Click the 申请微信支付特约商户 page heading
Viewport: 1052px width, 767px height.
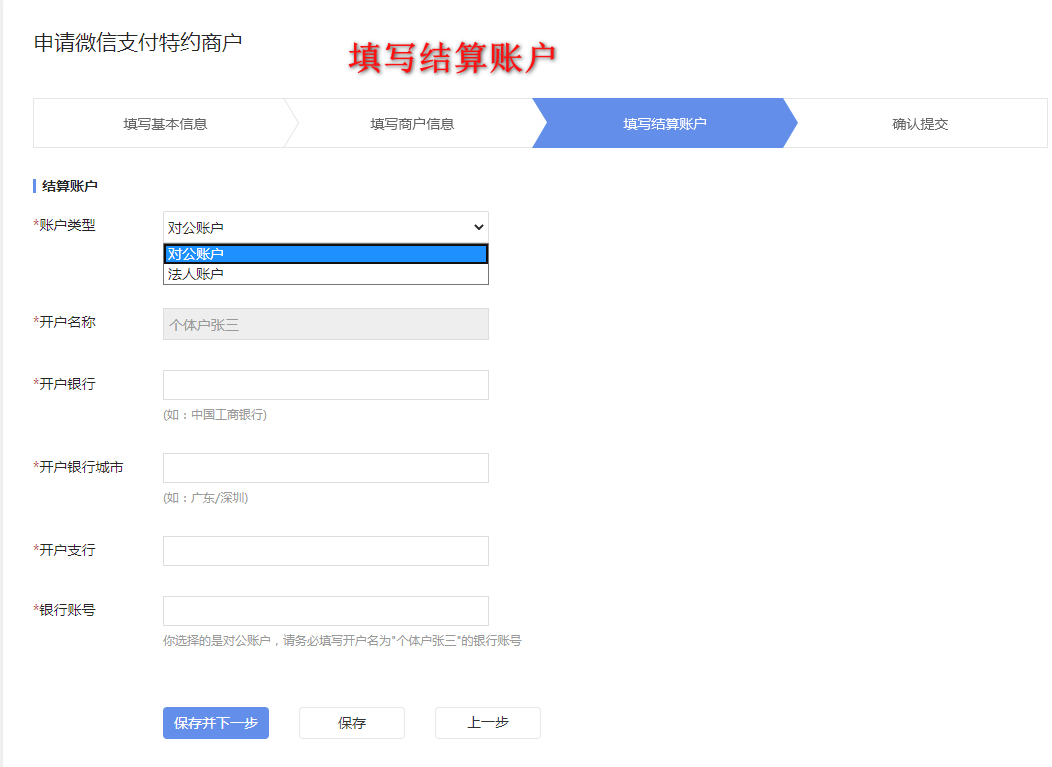pos(138,42)
